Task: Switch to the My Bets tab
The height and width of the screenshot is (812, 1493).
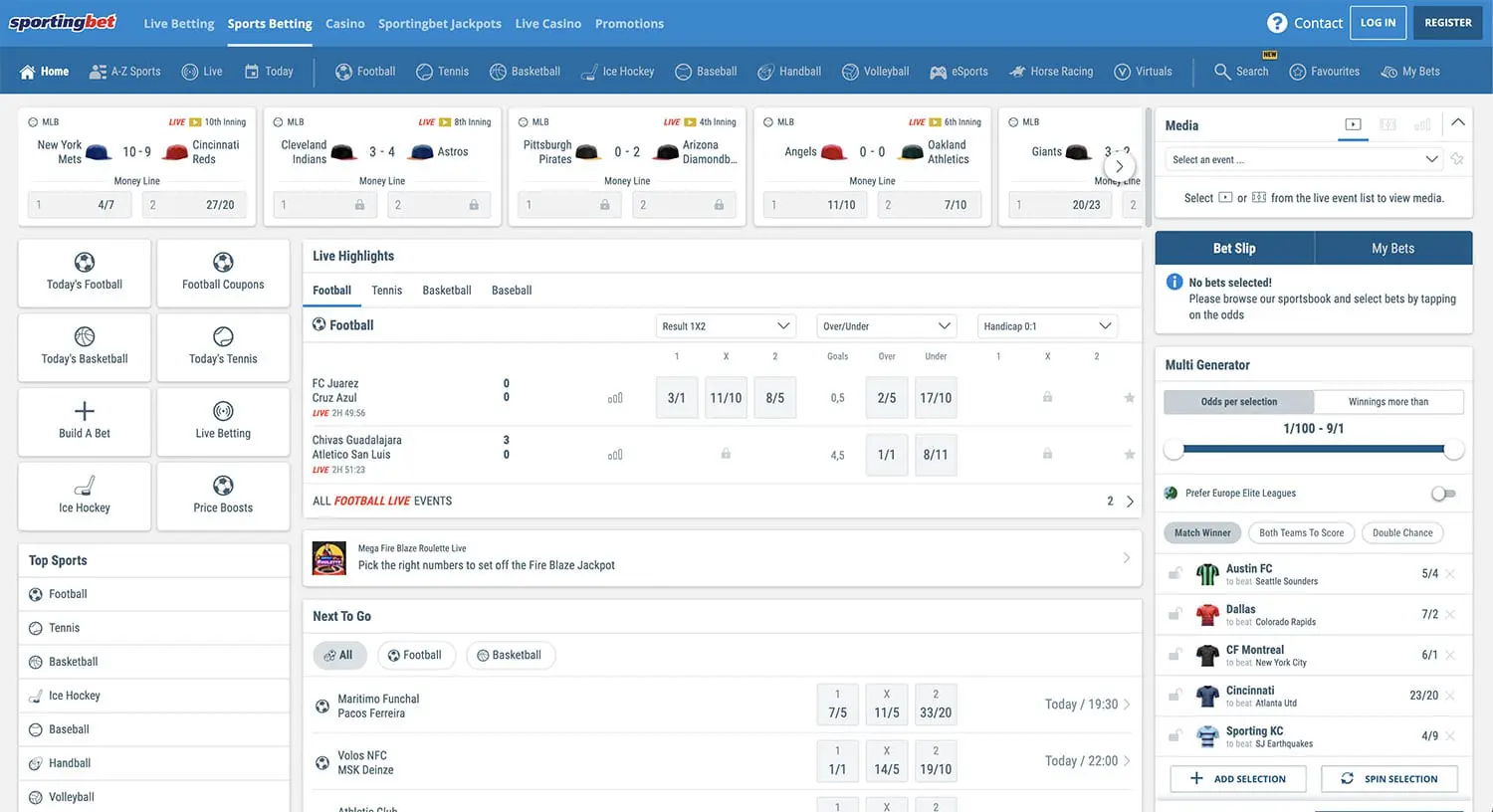Action: pos(1393,249)
